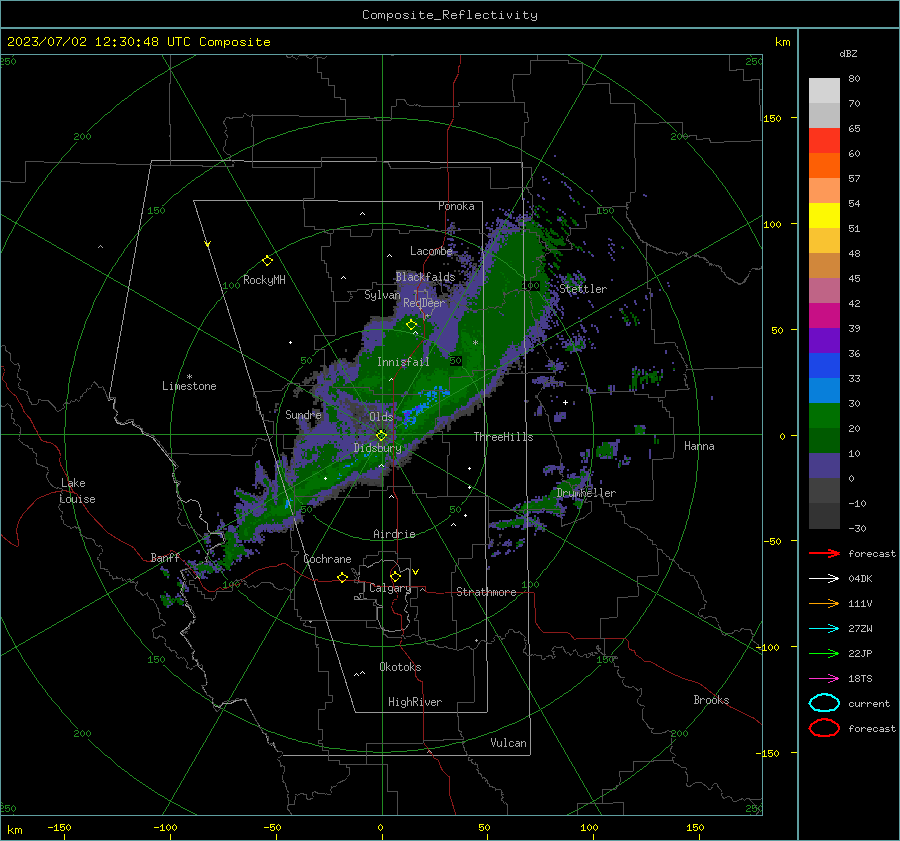
Task: Click the red 65-60 dBZ color block
Action: pos(824,141)
